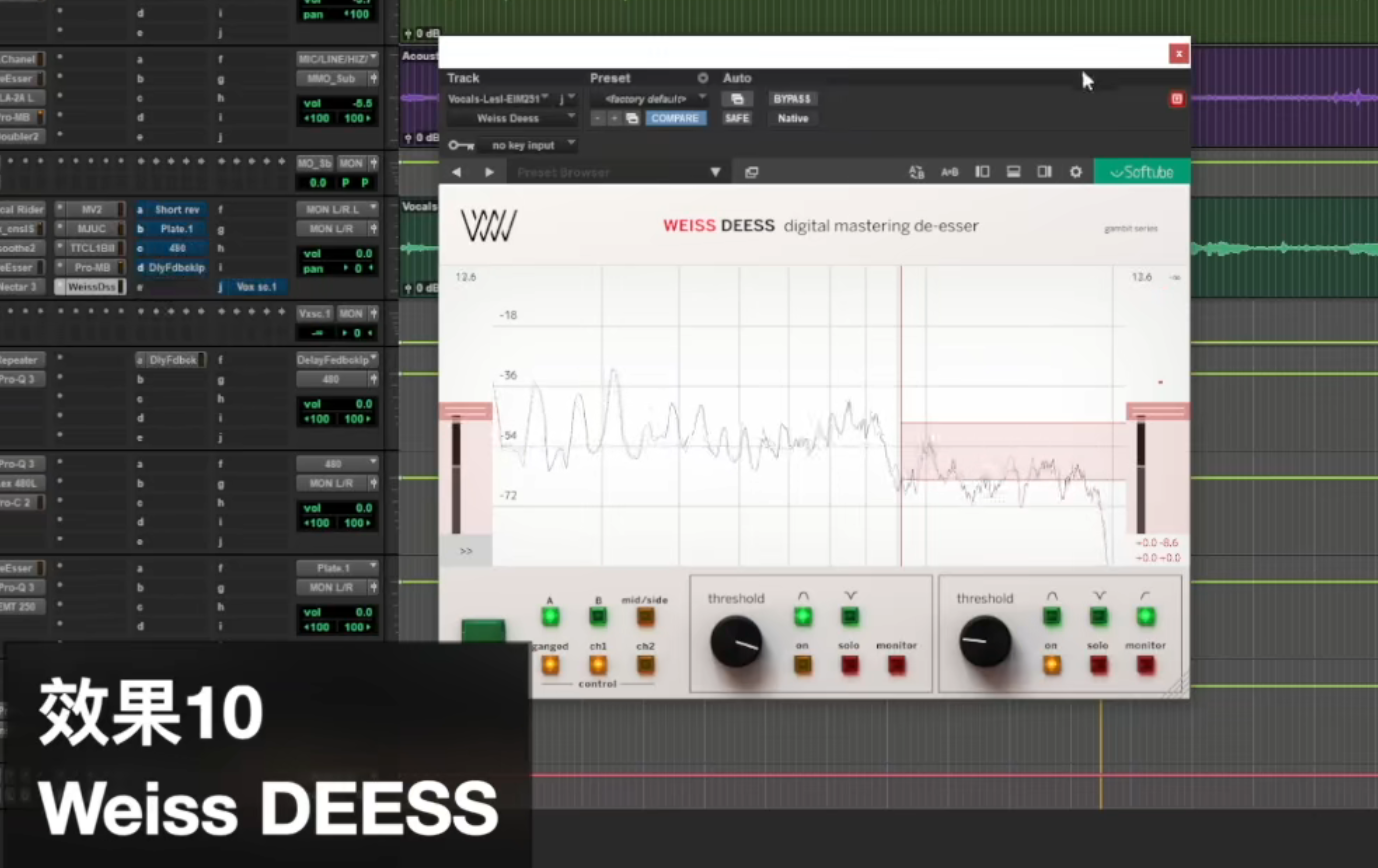The width and height of the screenshot is (1378, 868).
Task: Click the Weiss logo in plugin
Action: coord(488,225)
